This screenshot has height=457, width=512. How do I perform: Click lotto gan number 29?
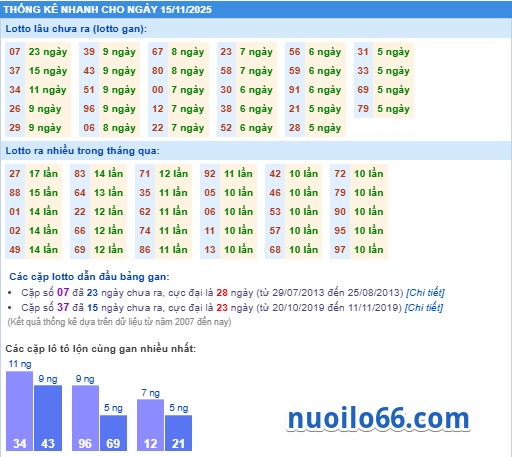click(15, 128)
